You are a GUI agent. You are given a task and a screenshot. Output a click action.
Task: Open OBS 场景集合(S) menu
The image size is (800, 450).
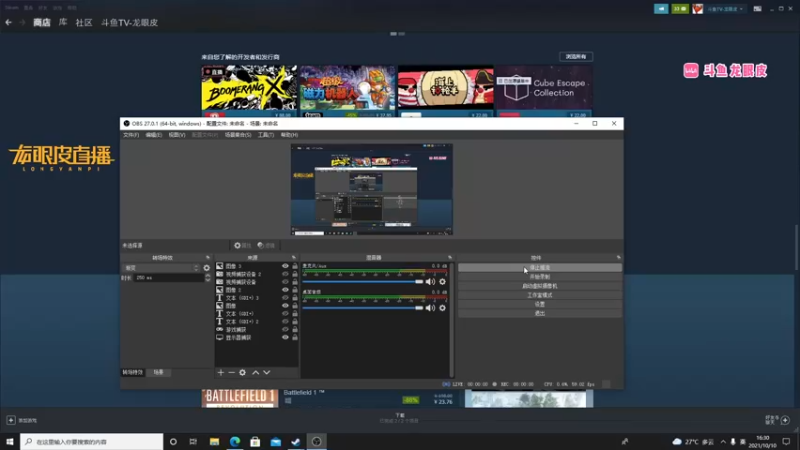pos(238,135)
